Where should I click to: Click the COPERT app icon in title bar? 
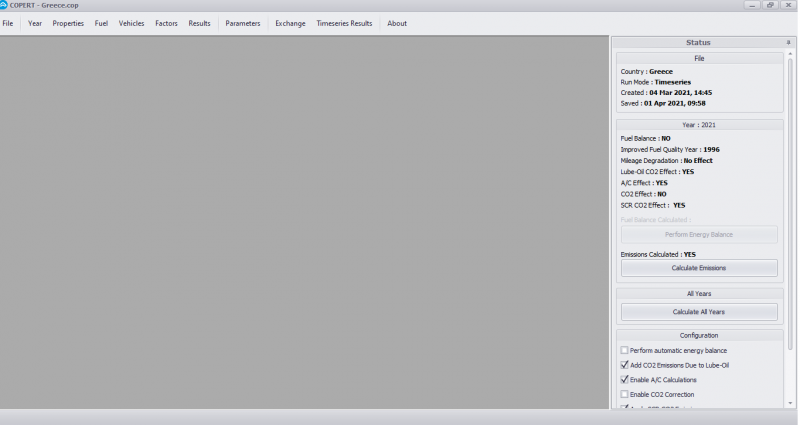point(5,5)
